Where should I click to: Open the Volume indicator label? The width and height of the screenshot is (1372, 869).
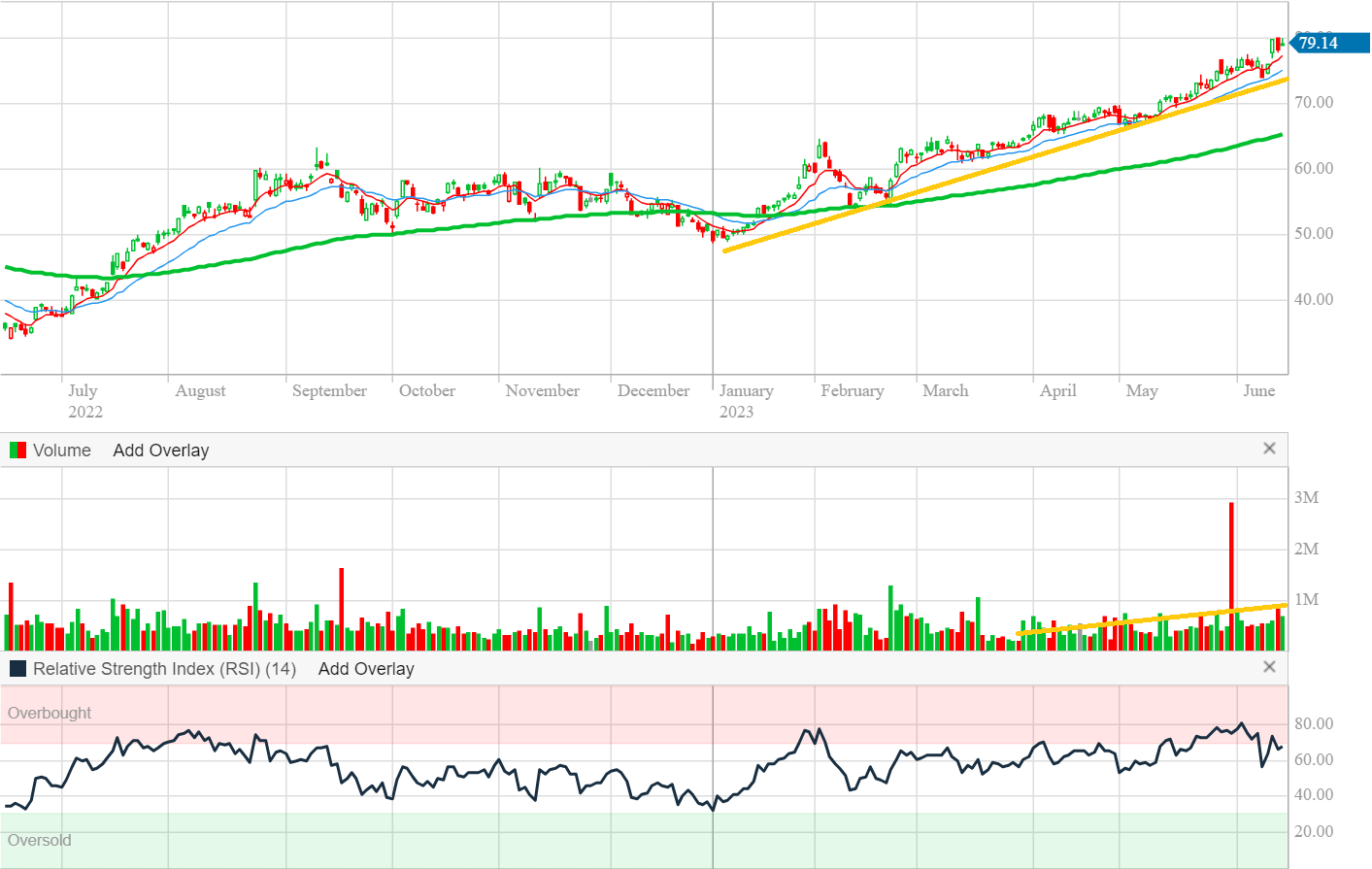[61, 451]
